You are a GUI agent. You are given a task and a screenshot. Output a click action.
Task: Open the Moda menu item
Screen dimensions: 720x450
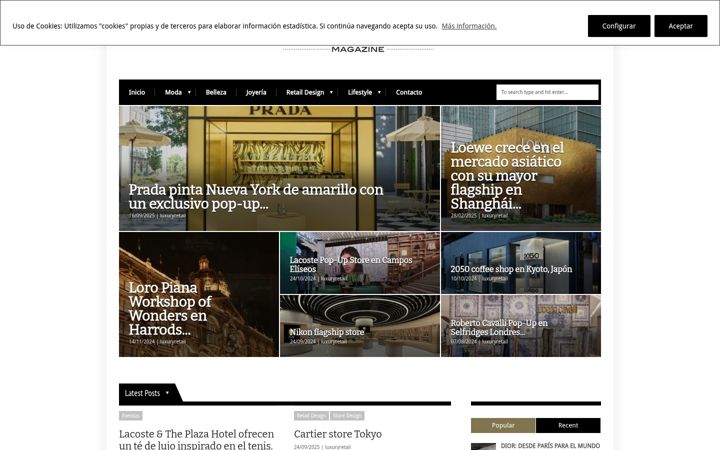click(x=173, y=92)
